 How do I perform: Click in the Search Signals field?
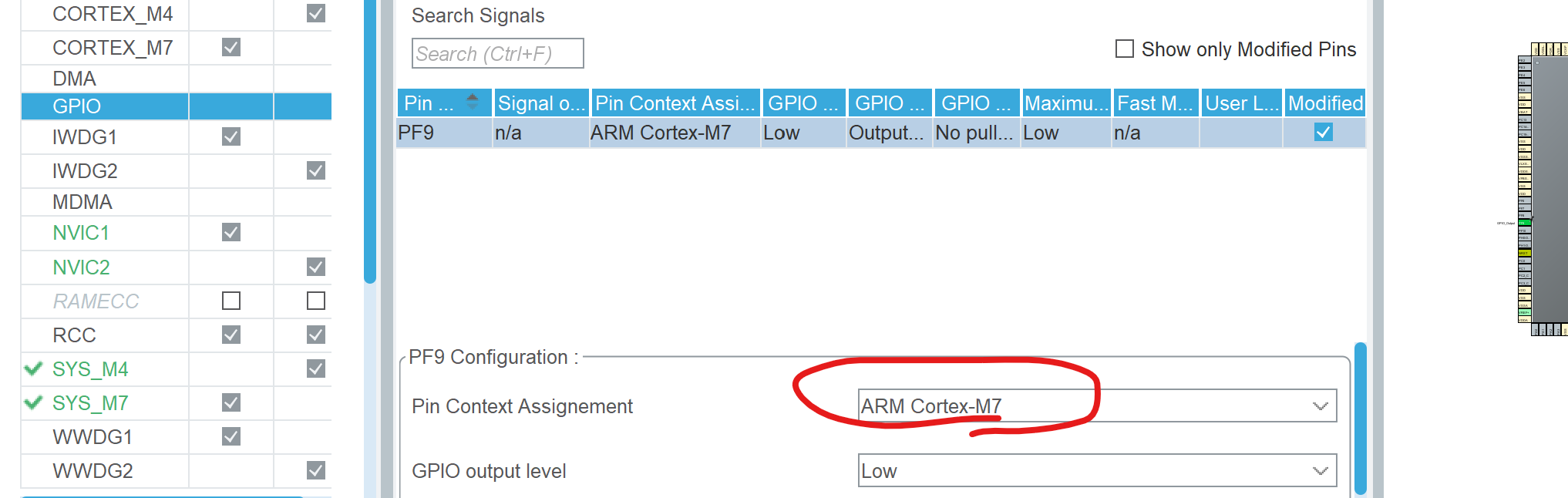click(497, 54)
